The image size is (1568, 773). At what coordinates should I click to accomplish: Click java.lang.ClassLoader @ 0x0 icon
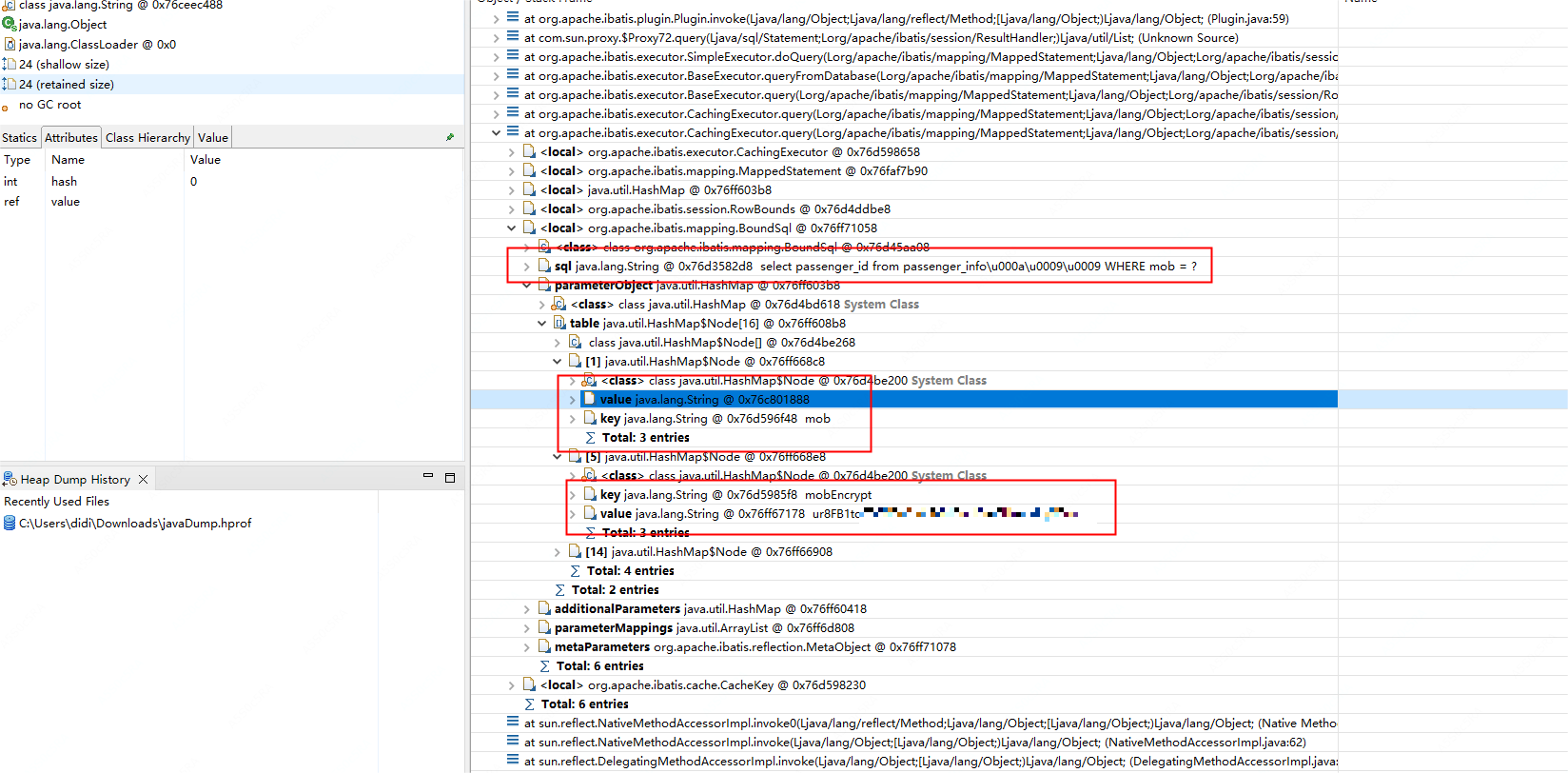click(10, 44)
